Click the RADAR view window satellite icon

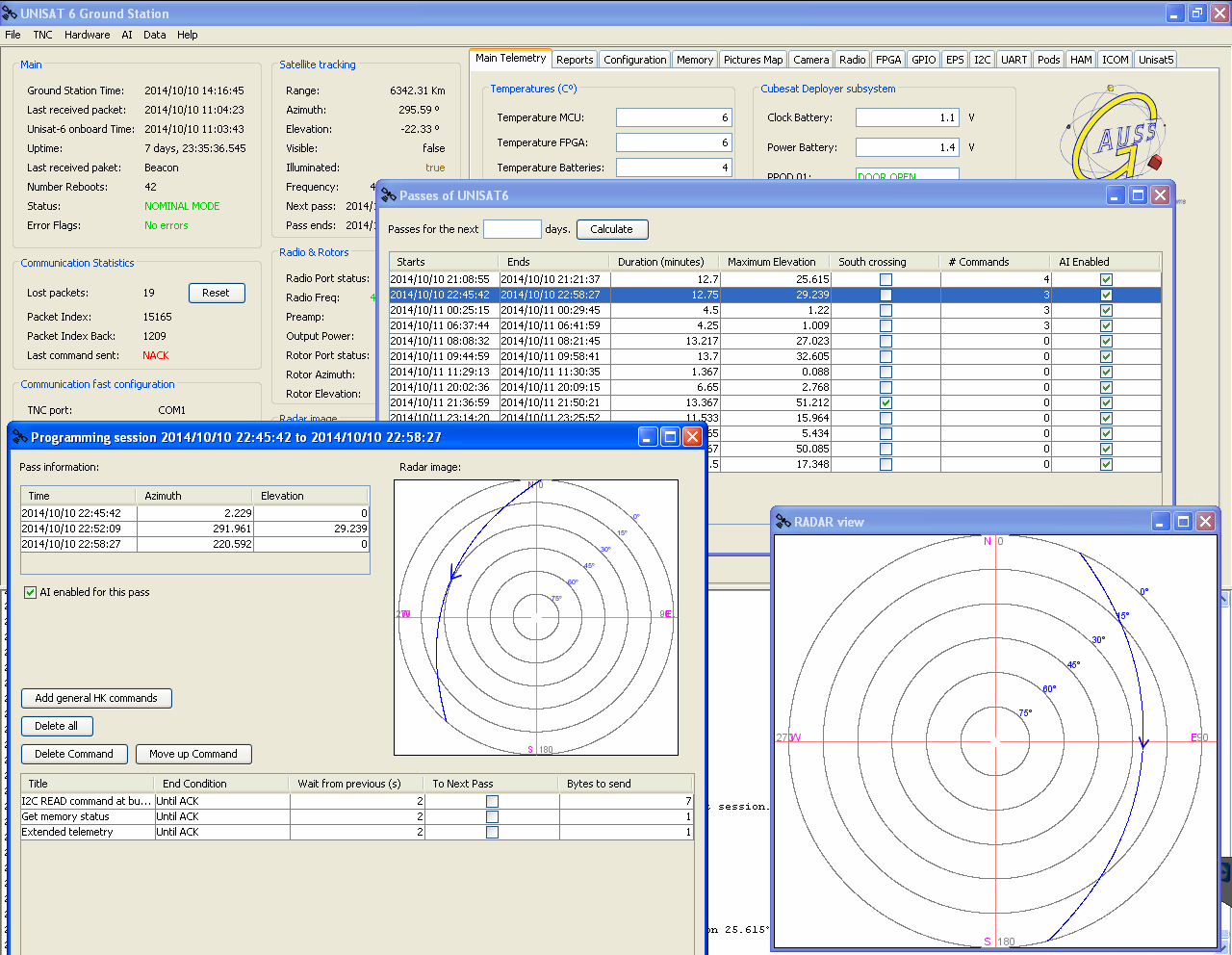783,522
